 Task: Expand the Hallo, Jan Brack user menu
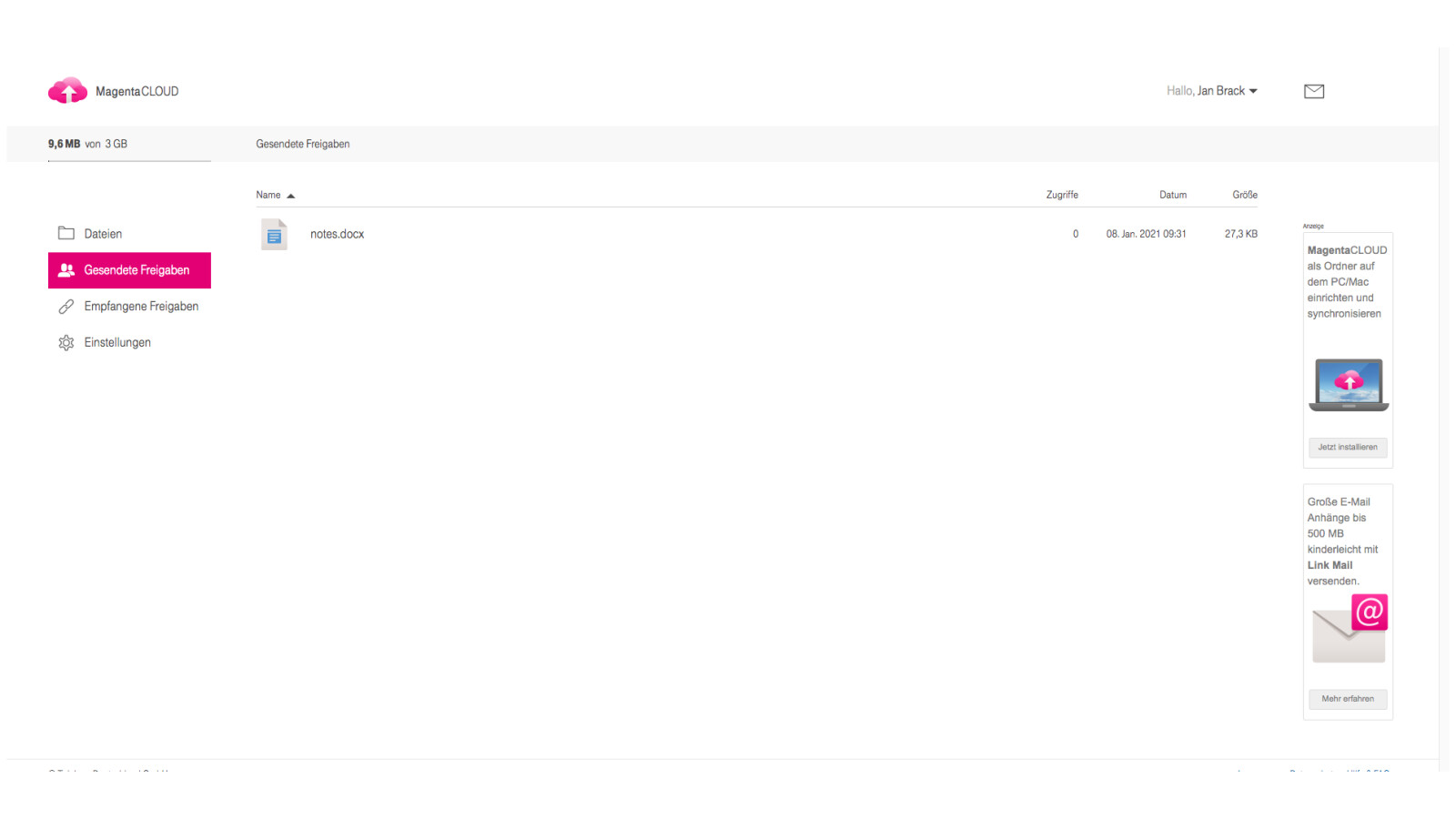(x=1212, y=91)
